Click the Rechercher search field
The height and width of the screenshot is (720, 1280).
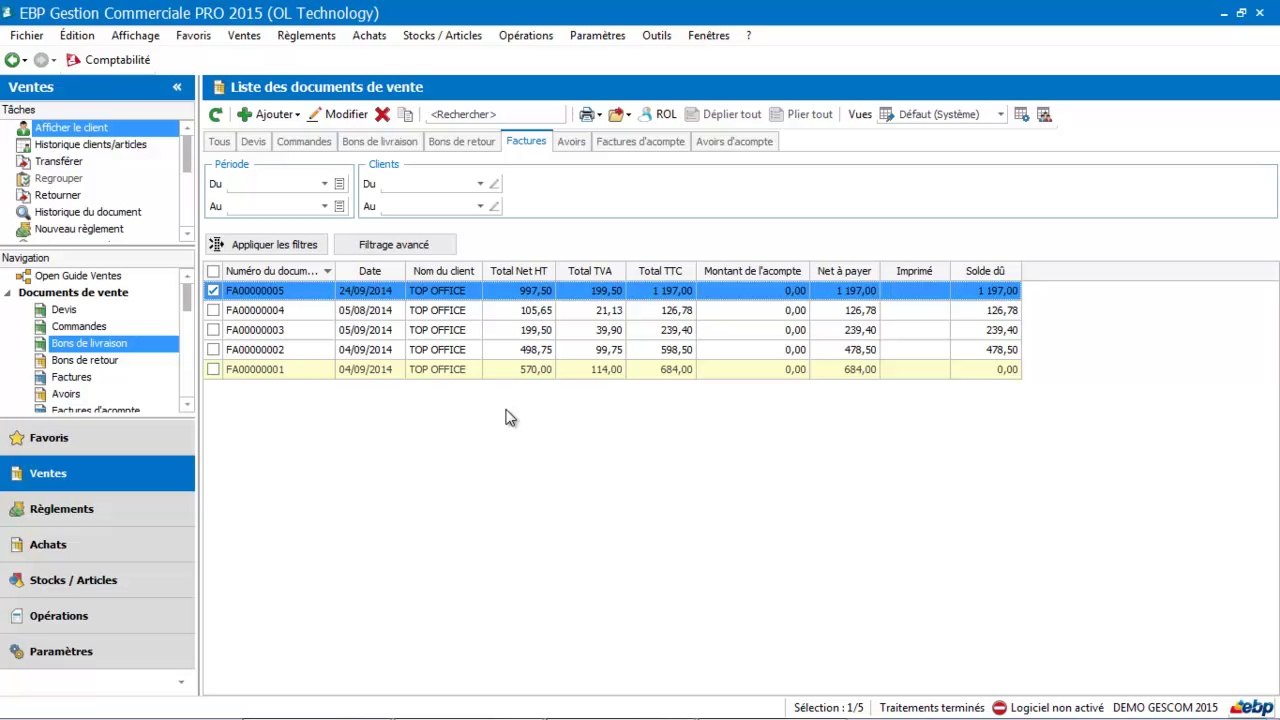(495, 115)
